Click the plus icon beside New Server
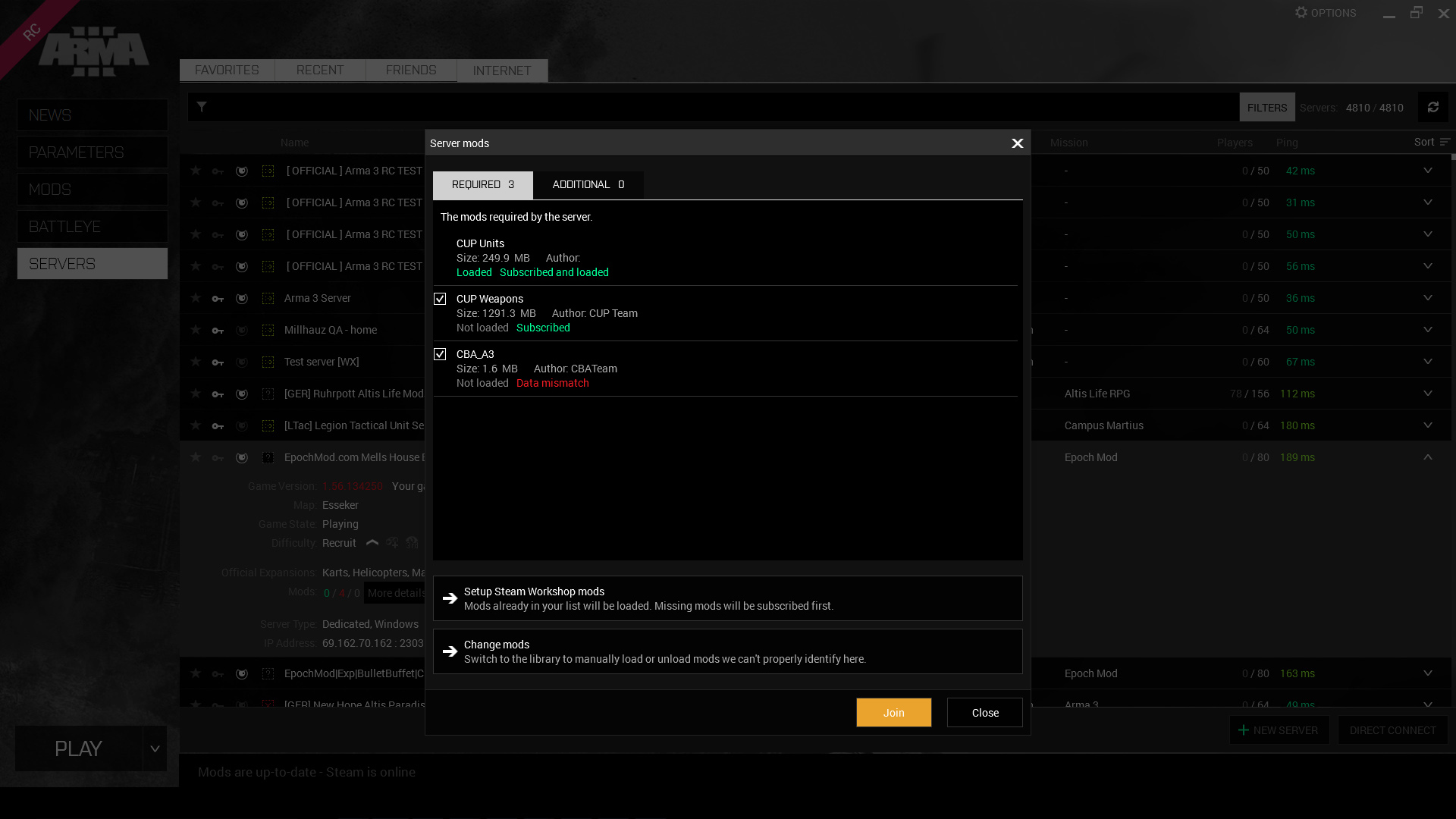The height and width of the screenshot is (819, 1456). pos(1243,730)
